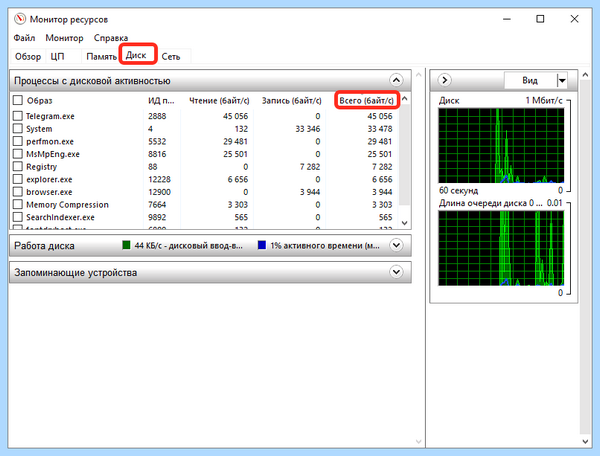The height and width of the screenshot is (456, 600).
Task: Sort by Чтение (байт/с) column header
Action: tap(219, 101)
